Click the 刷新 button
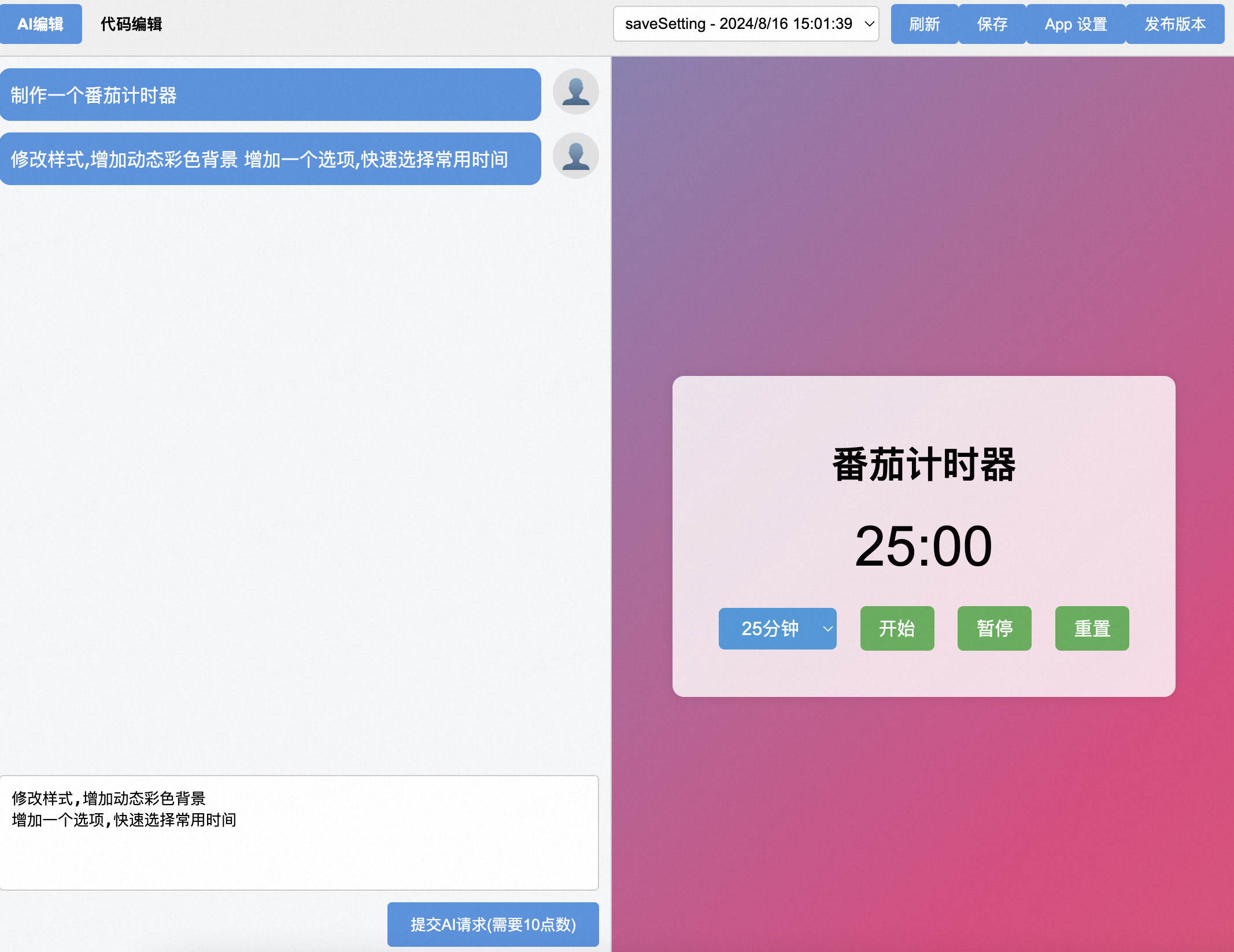The width and height of the screenshot is (1234, 952). click(924, 24)
